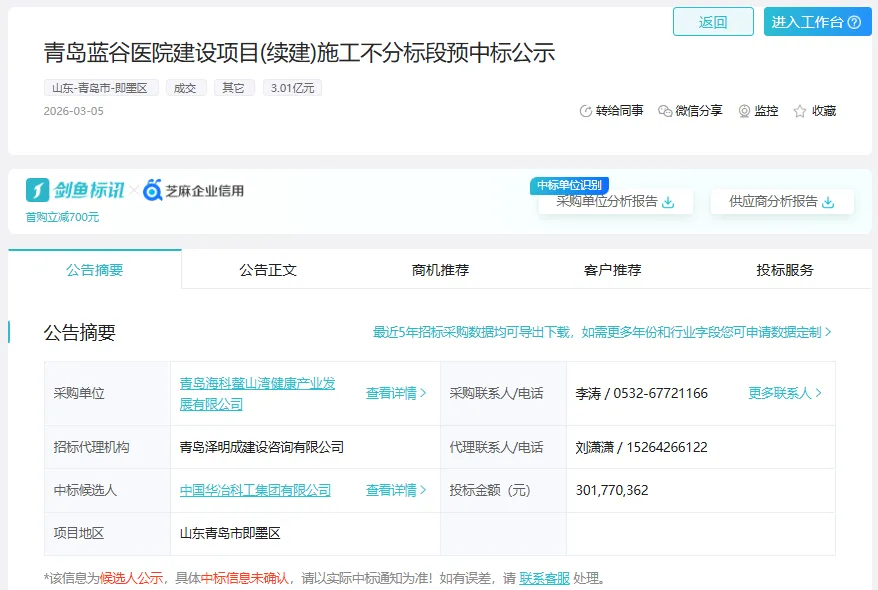Expand 更多联系人 contacts list
This screenshot has height=590, width=878.
coord(785,393)
